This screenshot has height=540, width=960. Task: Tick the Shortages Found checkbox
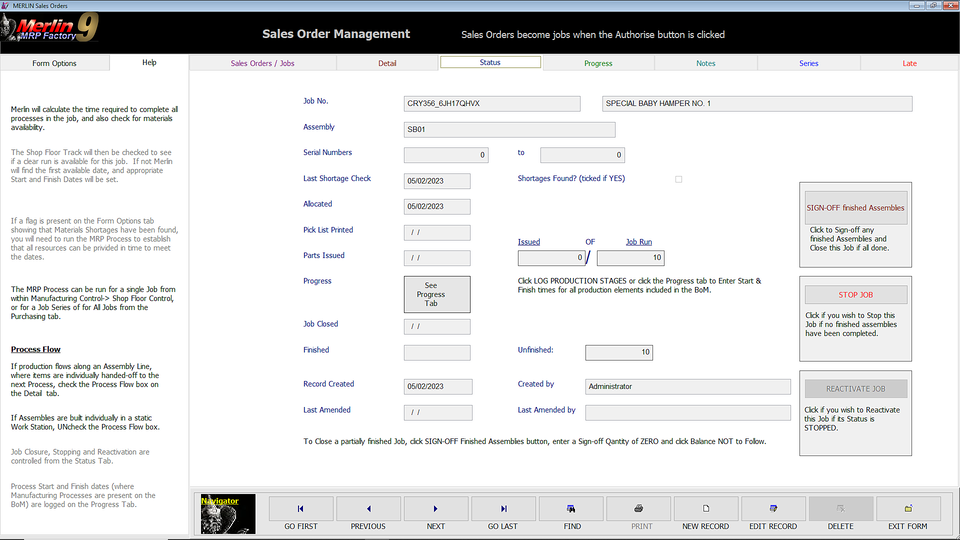679,179
